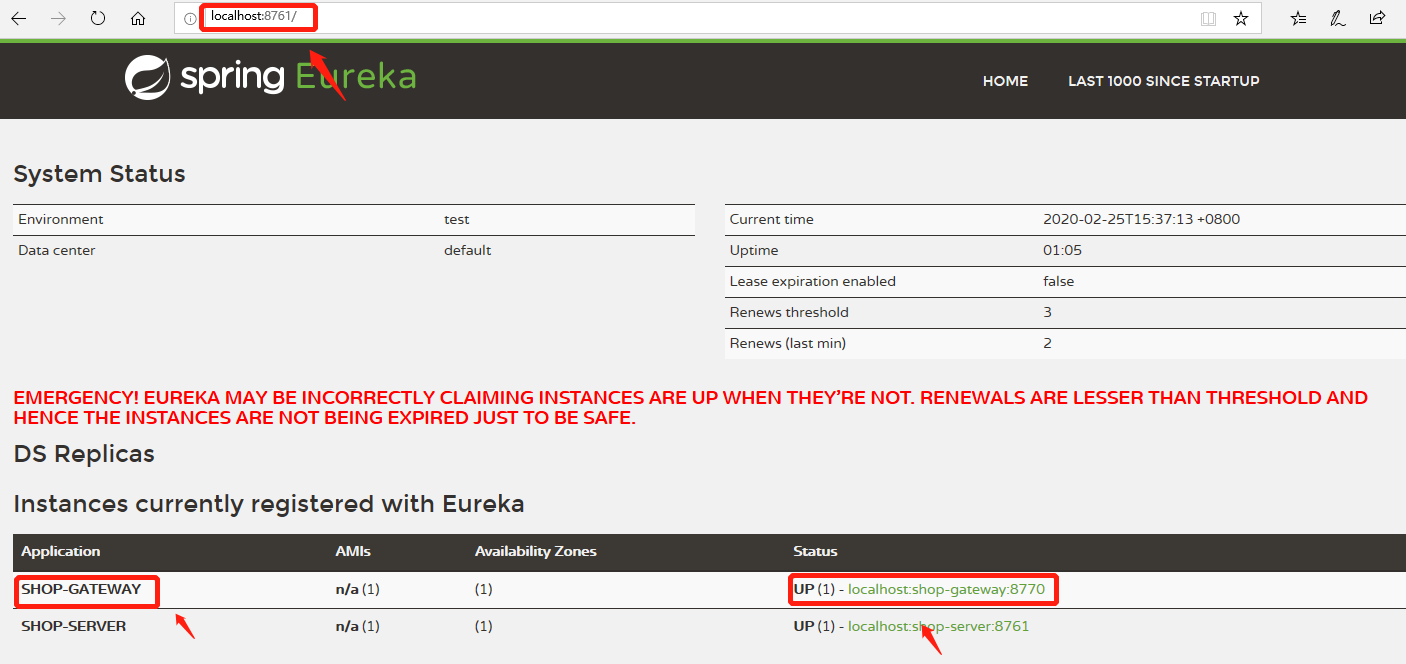Go forward in browser history
The height and width of the screenshot is (664, 1406).
click(x=58, y=17)
